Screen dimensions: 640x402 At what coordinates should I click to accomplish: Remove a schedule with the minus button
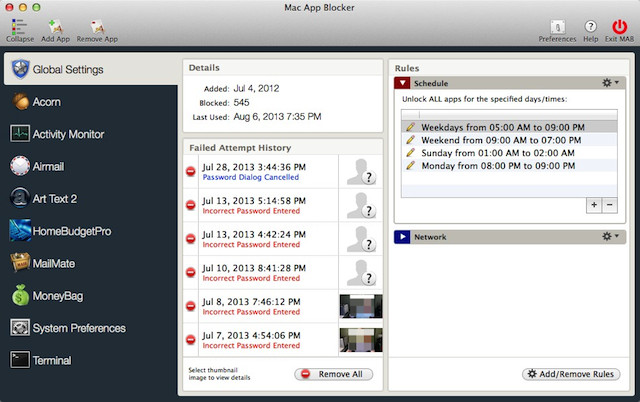(609, 205)
